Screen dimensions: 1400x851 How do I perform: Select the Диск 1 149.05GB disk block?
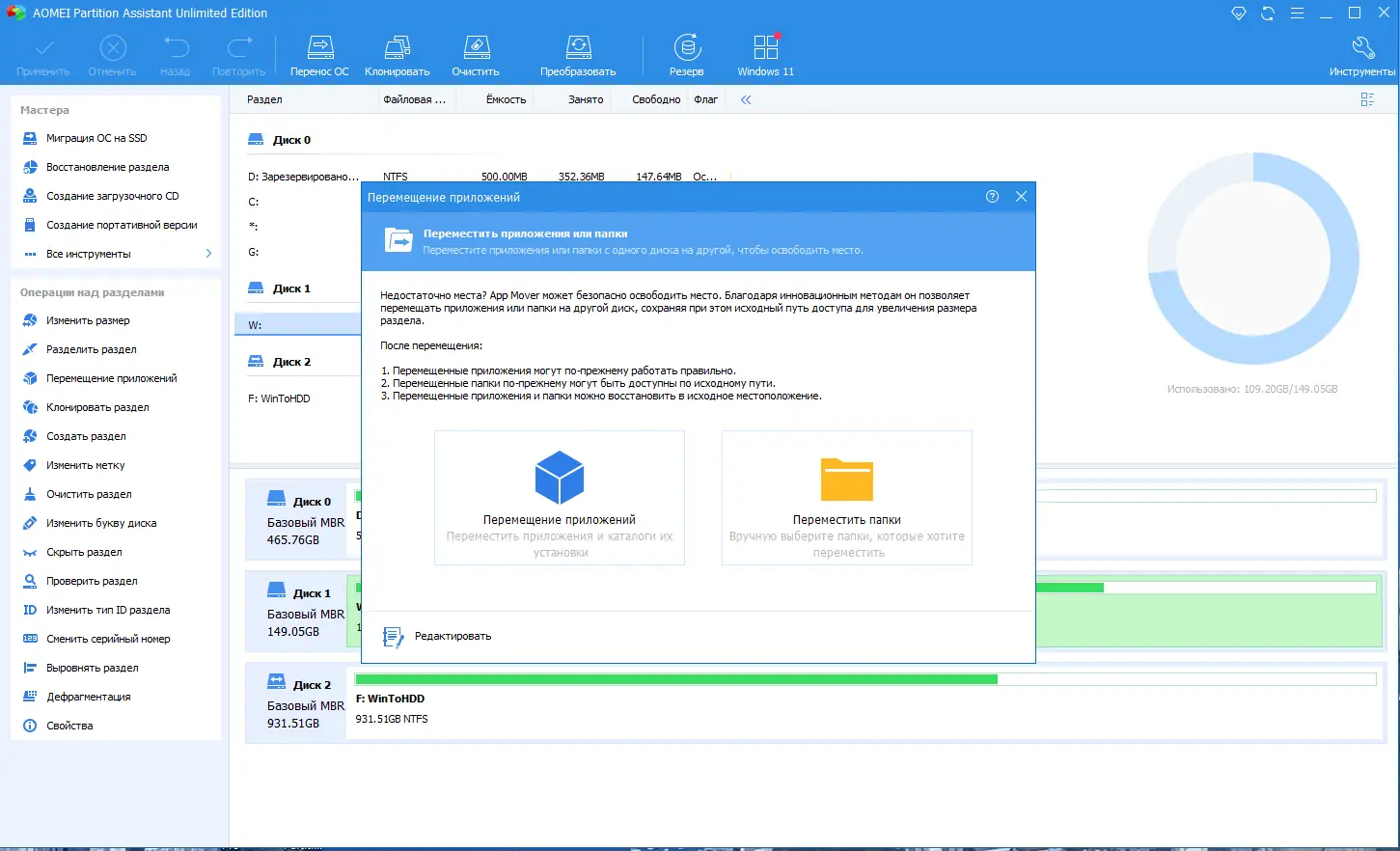296,611
